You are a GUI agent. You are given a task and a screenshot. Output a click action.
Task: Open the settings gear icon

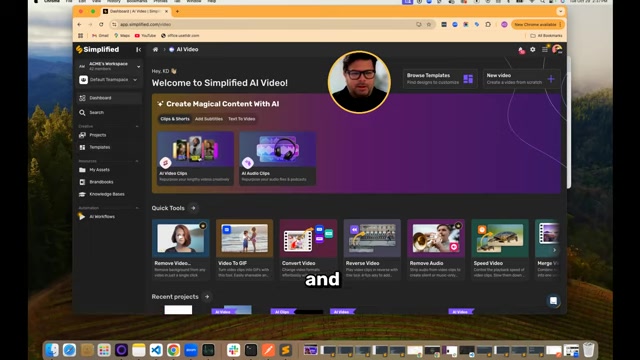[x=533, y=49]
